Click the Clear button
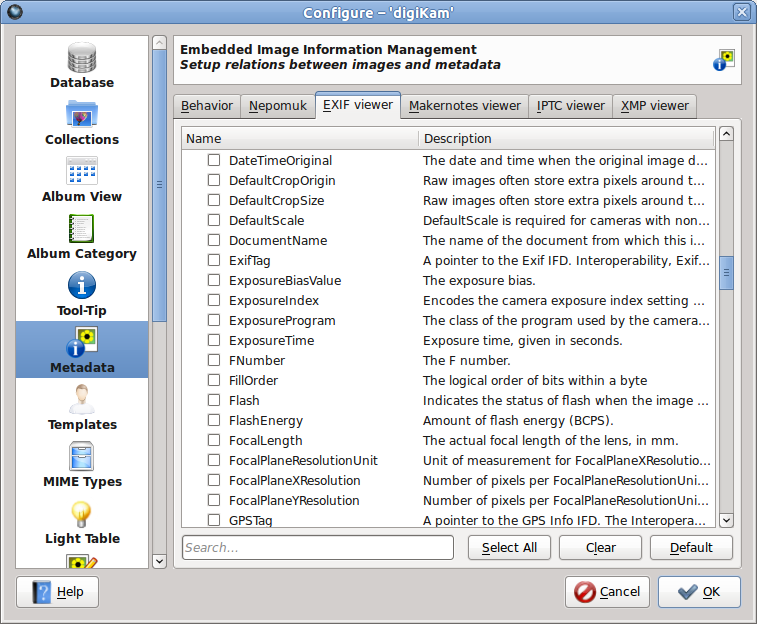The height and width of the screenshot is (624, 757). [601, 547]
